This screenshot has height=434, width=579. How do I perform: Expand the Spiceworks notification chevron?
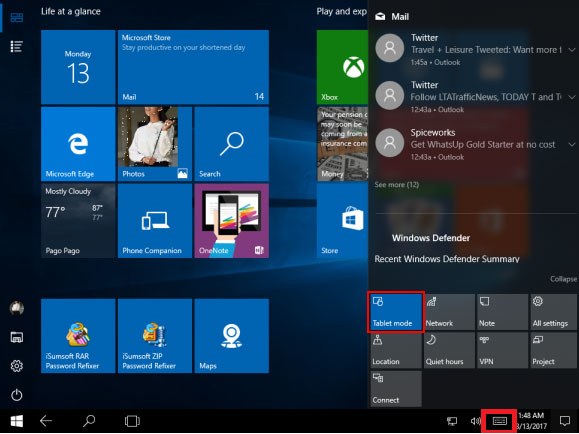pos(572,144)
